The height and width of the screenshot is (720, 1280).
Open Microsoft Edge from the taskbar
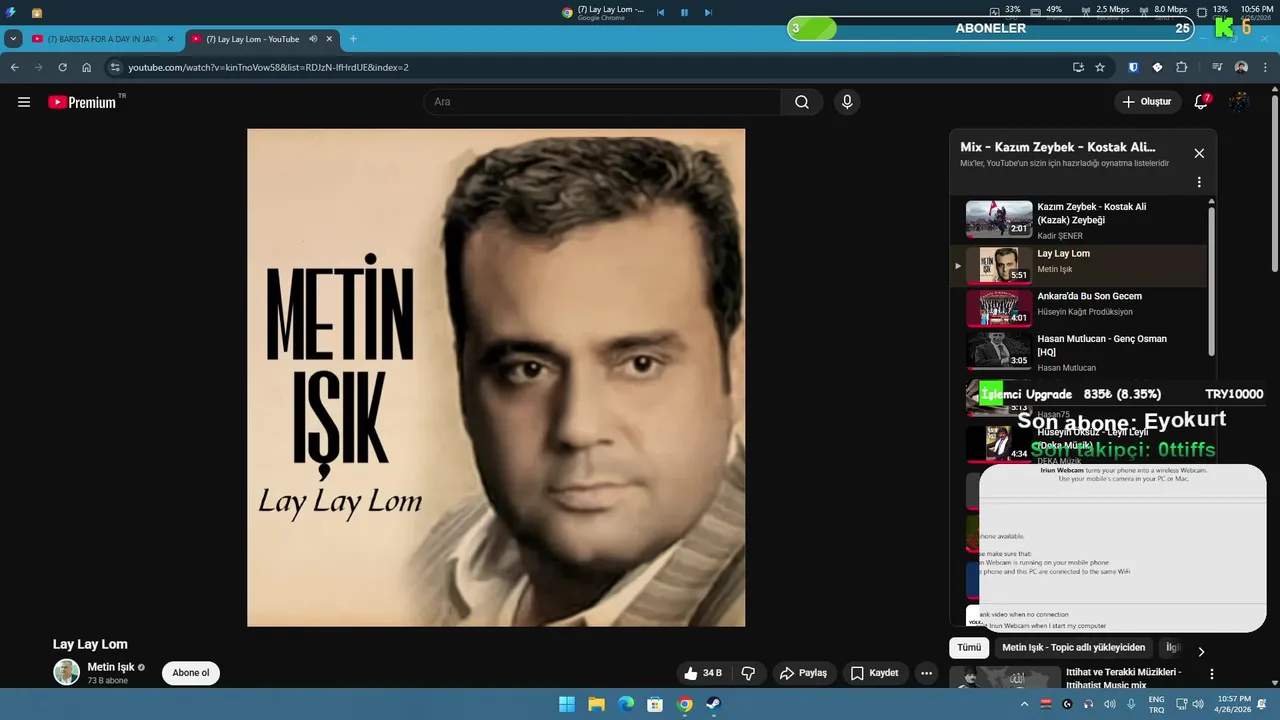(626, 704)
